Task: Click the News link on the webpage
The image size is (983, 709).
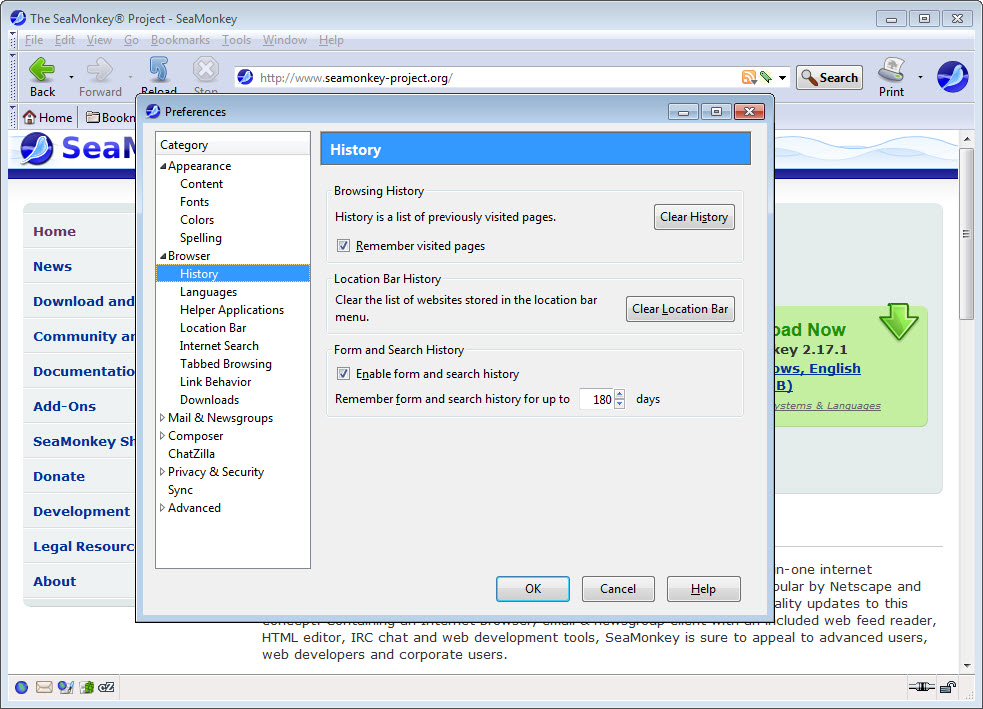Action: pyautogui.click(x=53, y=266)
